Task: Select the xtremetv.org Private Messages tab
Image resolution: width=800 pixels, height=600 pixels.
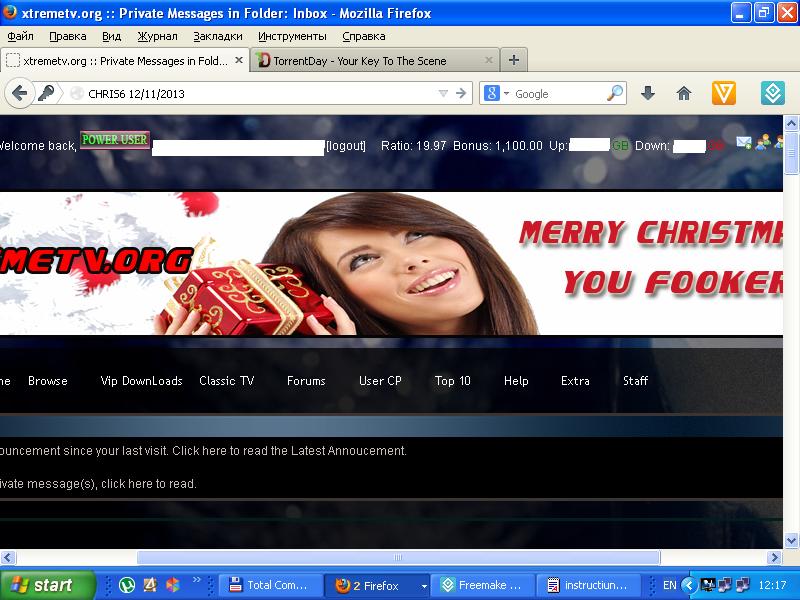Action: (x=125, y=61)
